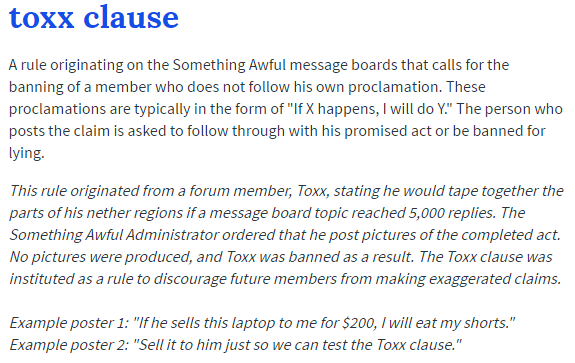Click the 'Example poster 1:' label
The image size is (575, 363).
[69, 323]
